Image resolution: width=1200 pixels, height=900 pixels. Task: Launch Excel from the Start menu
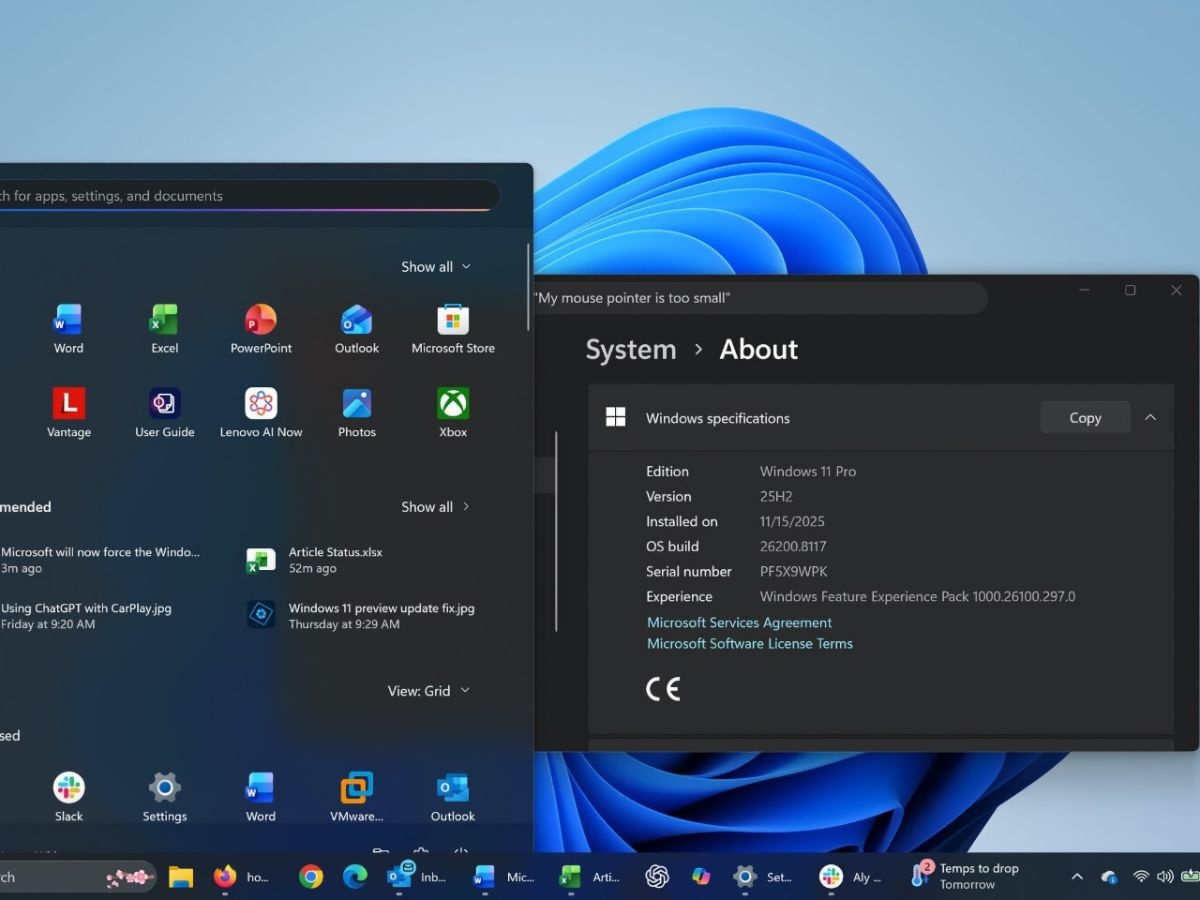click(164, 329)
